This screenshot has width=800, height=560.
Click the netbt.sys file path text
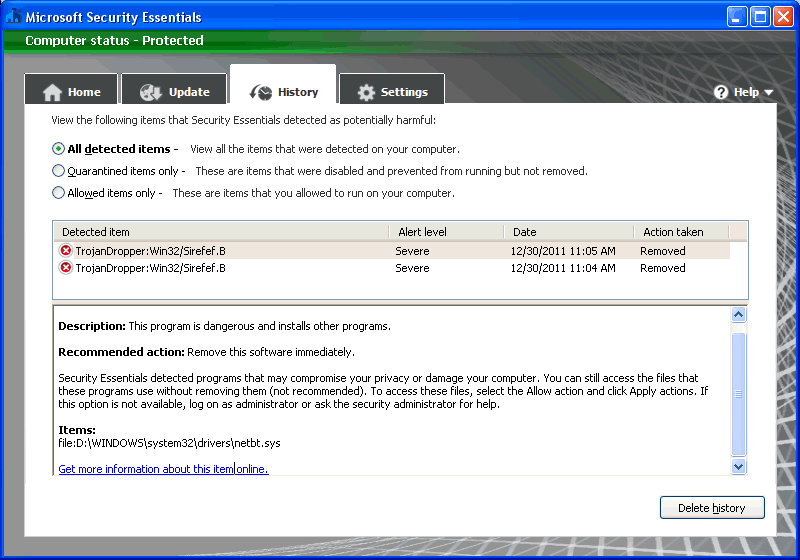pos(169,443)
